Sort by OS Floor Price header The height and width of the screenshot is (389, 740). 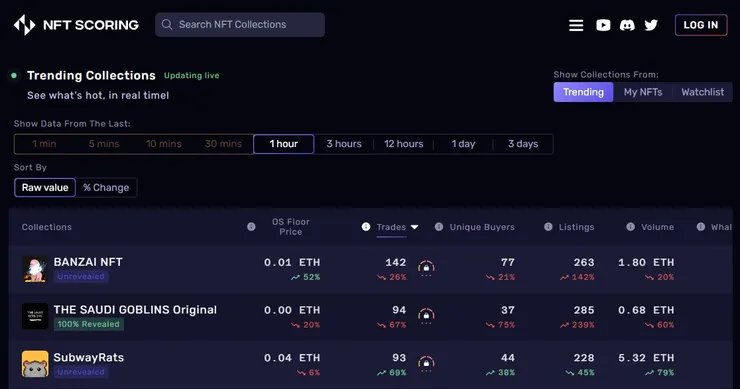(291, 227)
